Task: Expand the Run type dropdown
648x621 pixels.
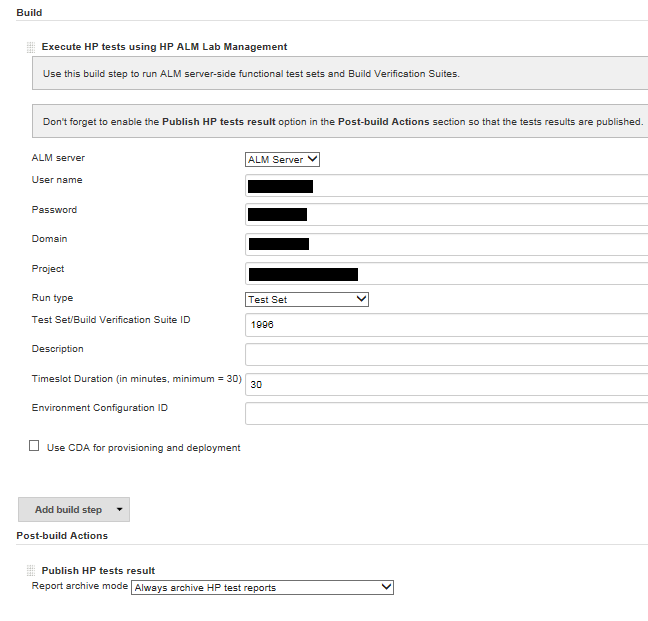Action: (x=307, y=299)
